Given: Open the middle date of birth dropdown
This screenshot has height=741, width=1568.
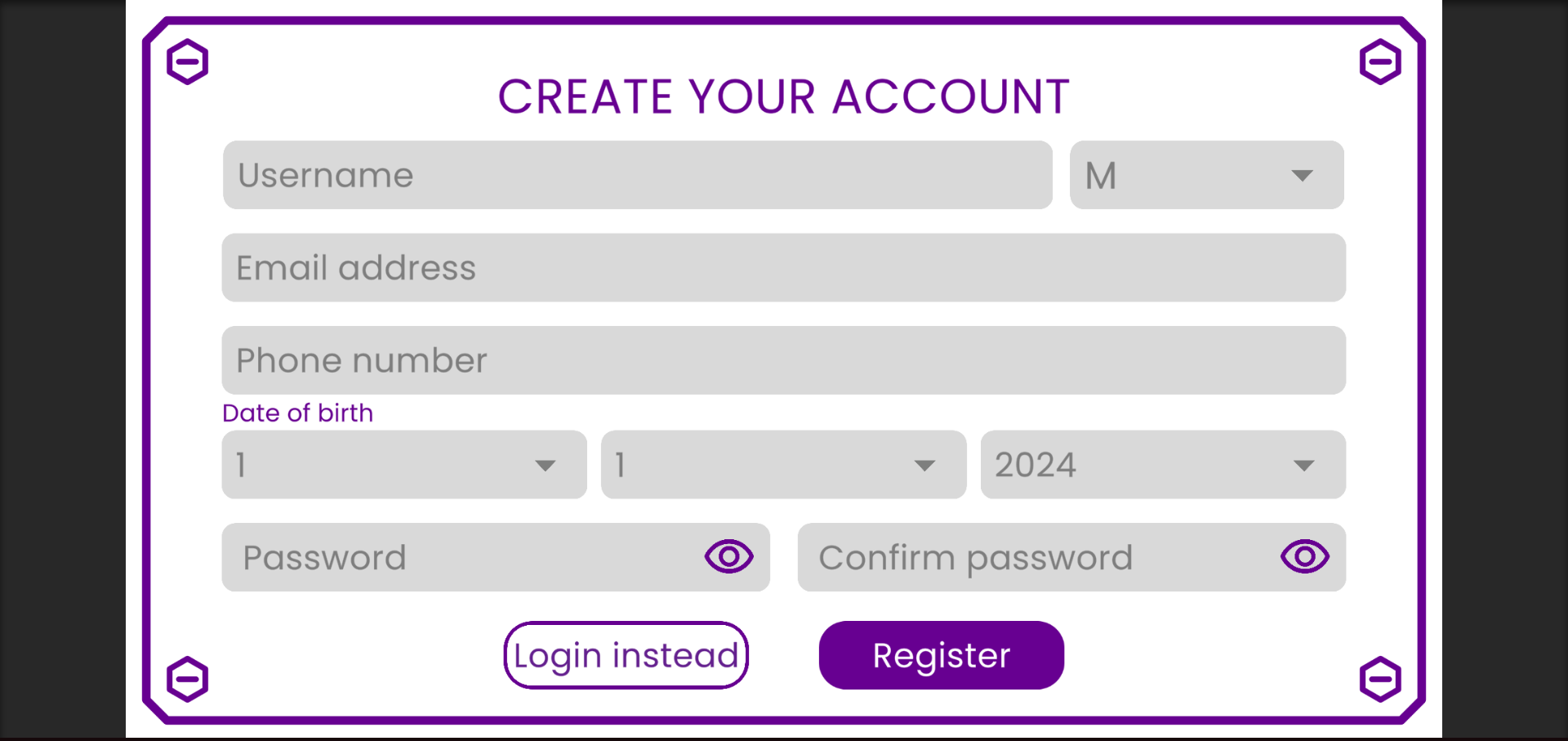Looking at the screenshot, I should [782, 465].
